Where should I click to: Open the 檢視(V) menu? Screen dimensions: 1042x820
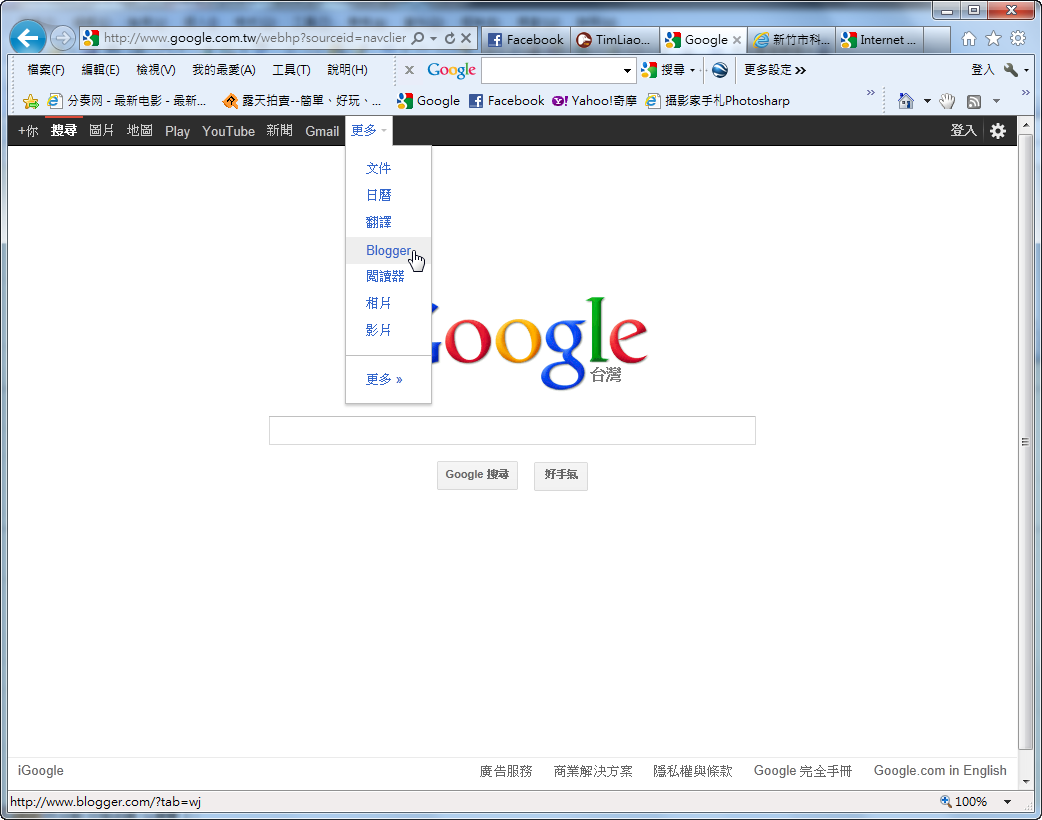[x=156, y=70]
